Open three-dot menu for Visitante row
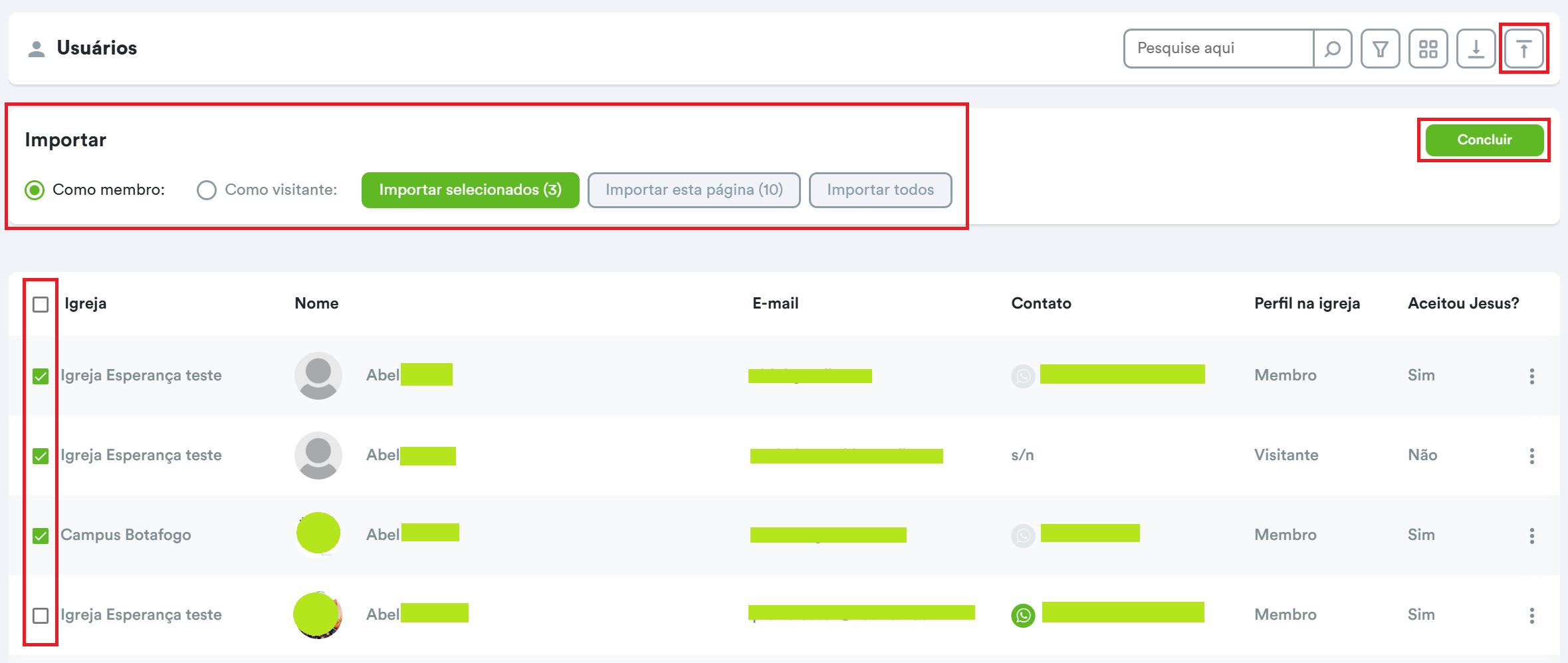 [1531, 456]
